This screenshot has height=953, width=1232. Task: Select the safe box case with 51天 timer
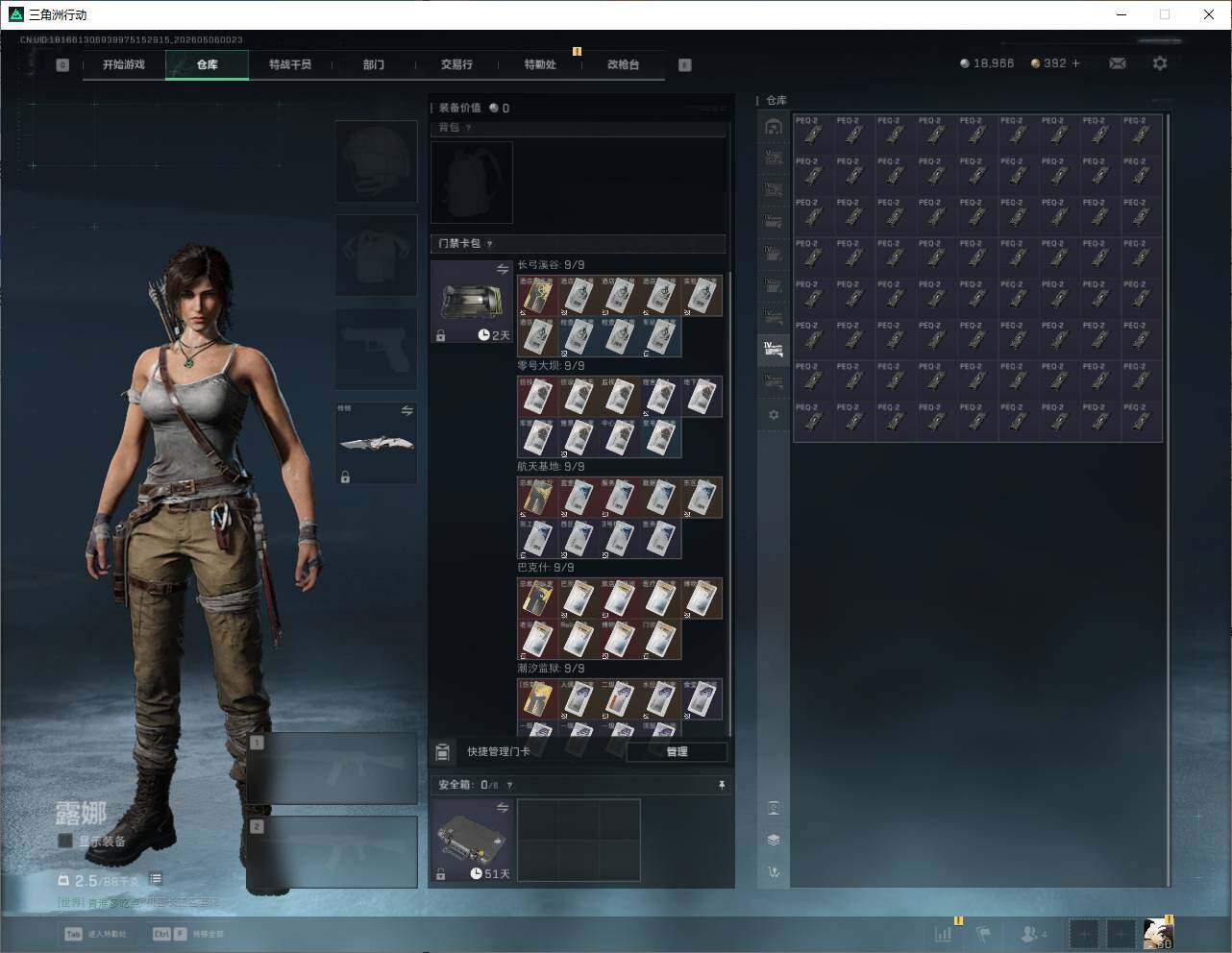[472, 841]
